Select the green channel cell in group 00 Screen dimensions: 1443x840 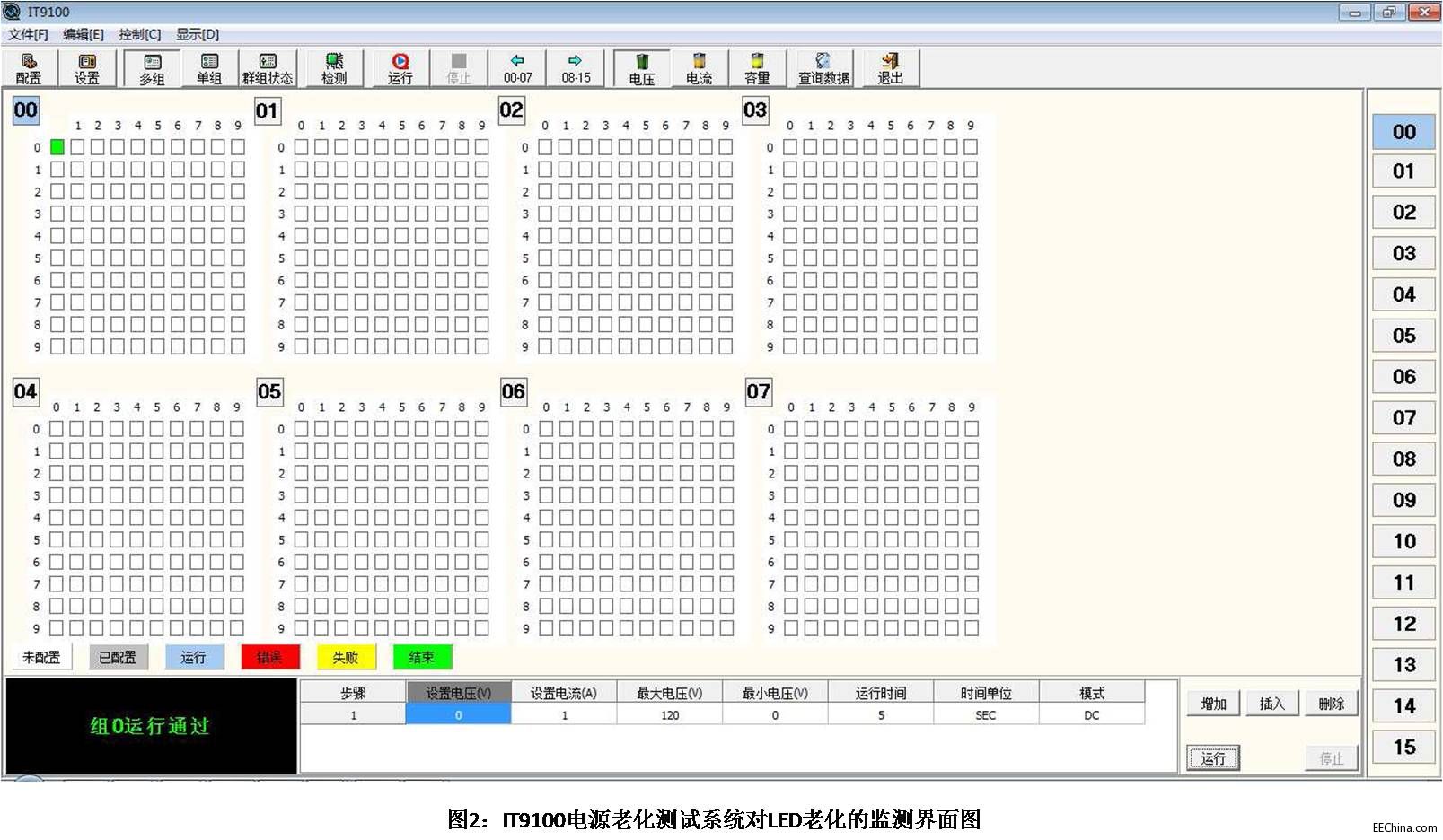point(57,147)
